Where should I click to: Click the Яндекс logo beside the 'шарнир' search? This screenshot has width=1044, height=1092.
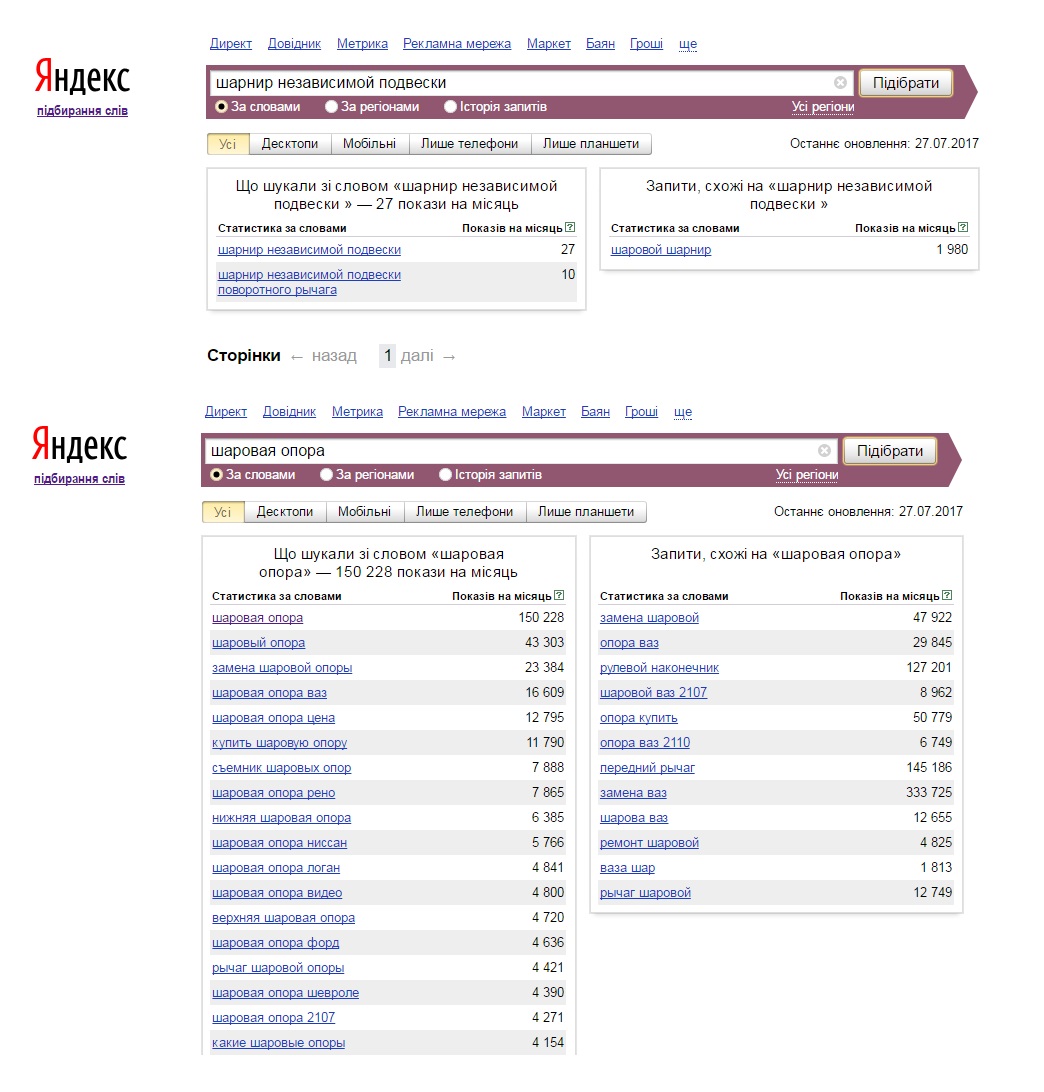(82, 75)
